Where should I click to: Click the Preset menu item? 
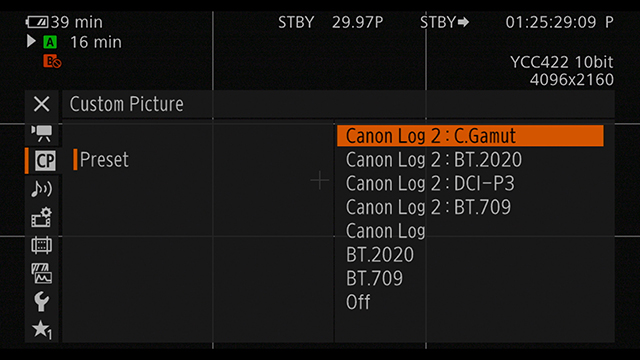[x=104, y=159]
